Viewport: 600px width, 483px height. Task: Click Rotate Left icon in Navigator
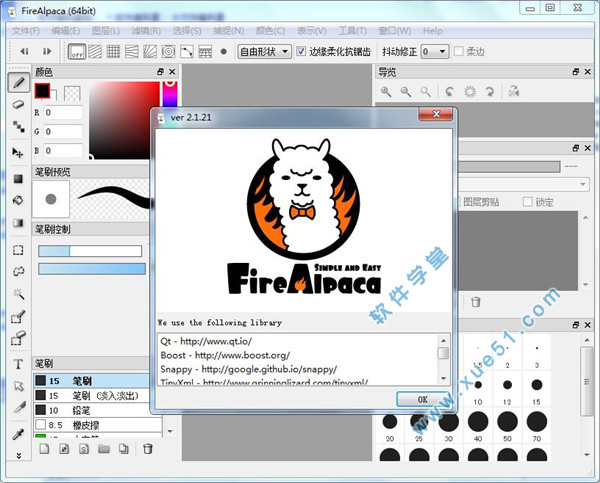(x=450, y=92)
